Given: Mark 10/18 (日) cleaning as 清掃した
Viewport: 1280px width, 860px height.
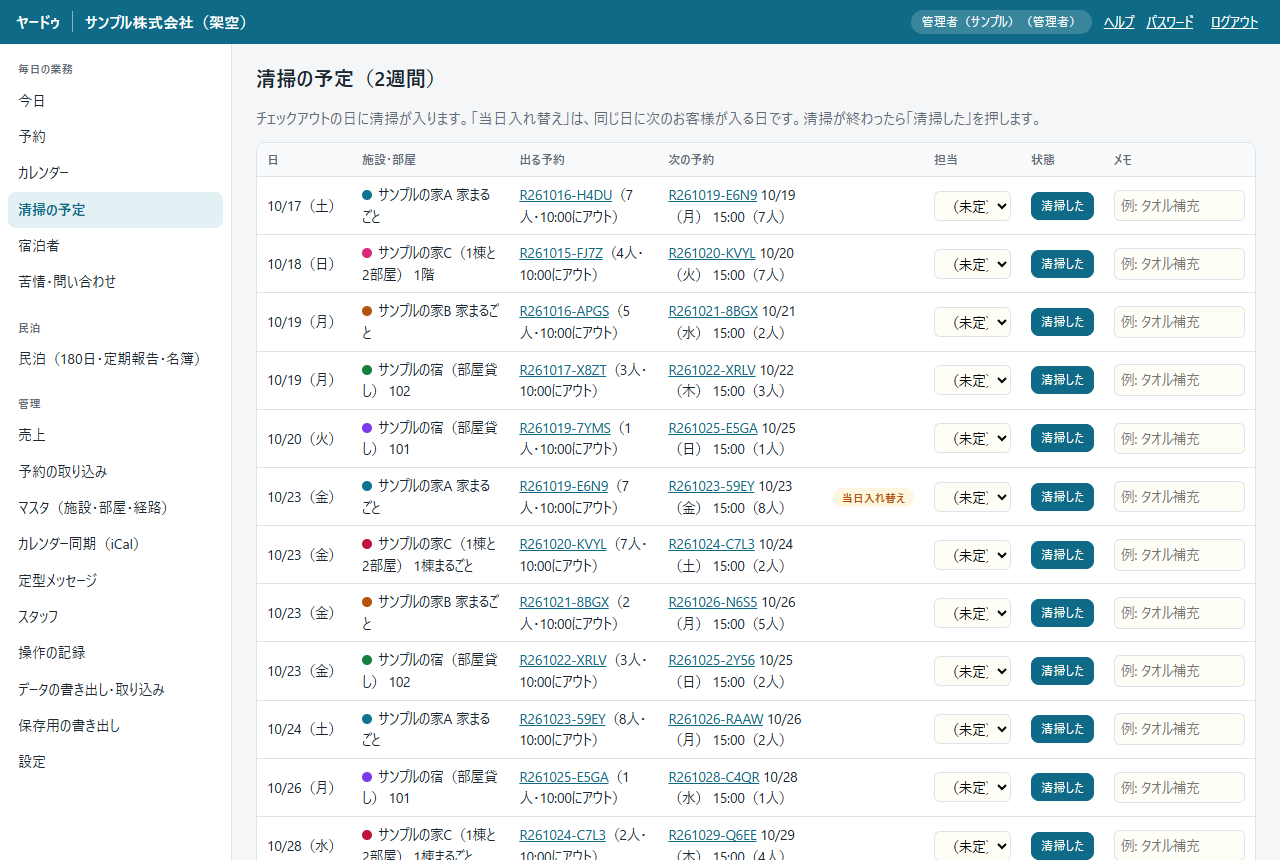Looking at the screenshot, I should coord(1062,264).
